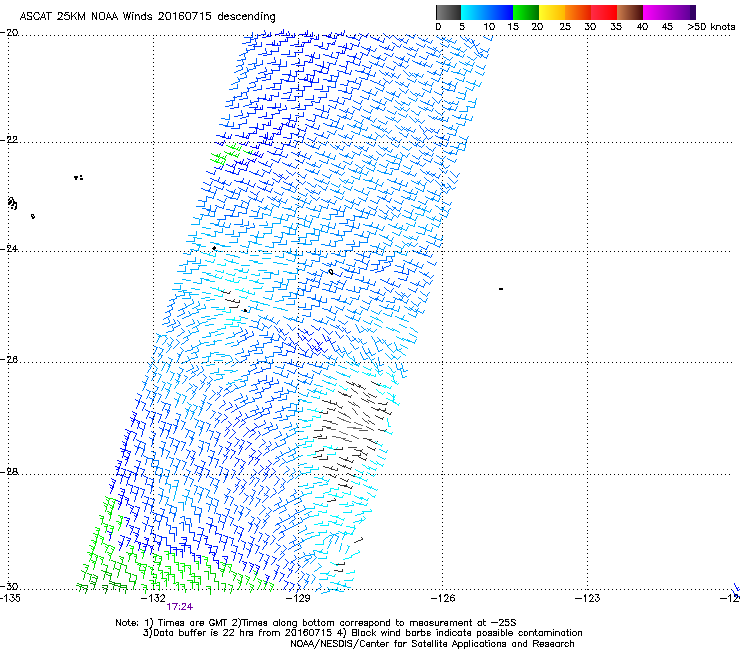Click the '-26' latitude axis label
This screenshot has height=650, width=740.
pyautogui.click(x=9, y=360)
